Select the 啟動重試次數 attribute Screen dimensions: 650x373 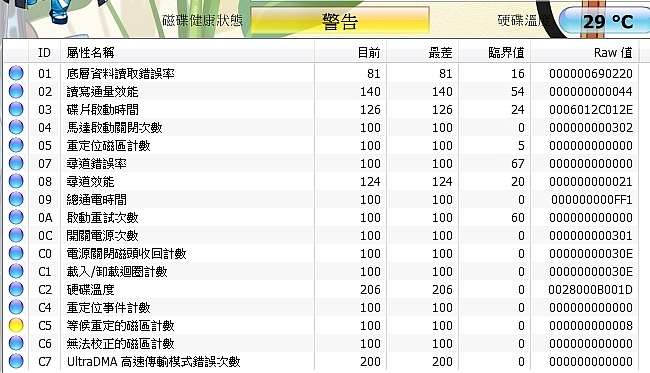102,218
